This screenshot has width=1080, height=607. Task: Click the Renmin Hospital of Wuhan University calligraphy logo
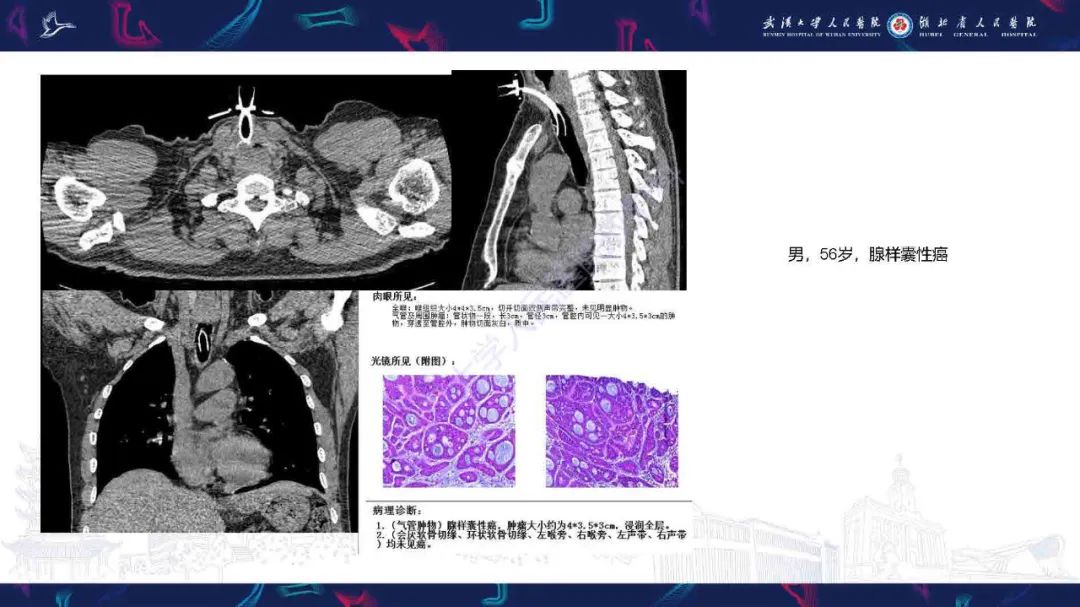pyautogui.click(x=822, y=25)
